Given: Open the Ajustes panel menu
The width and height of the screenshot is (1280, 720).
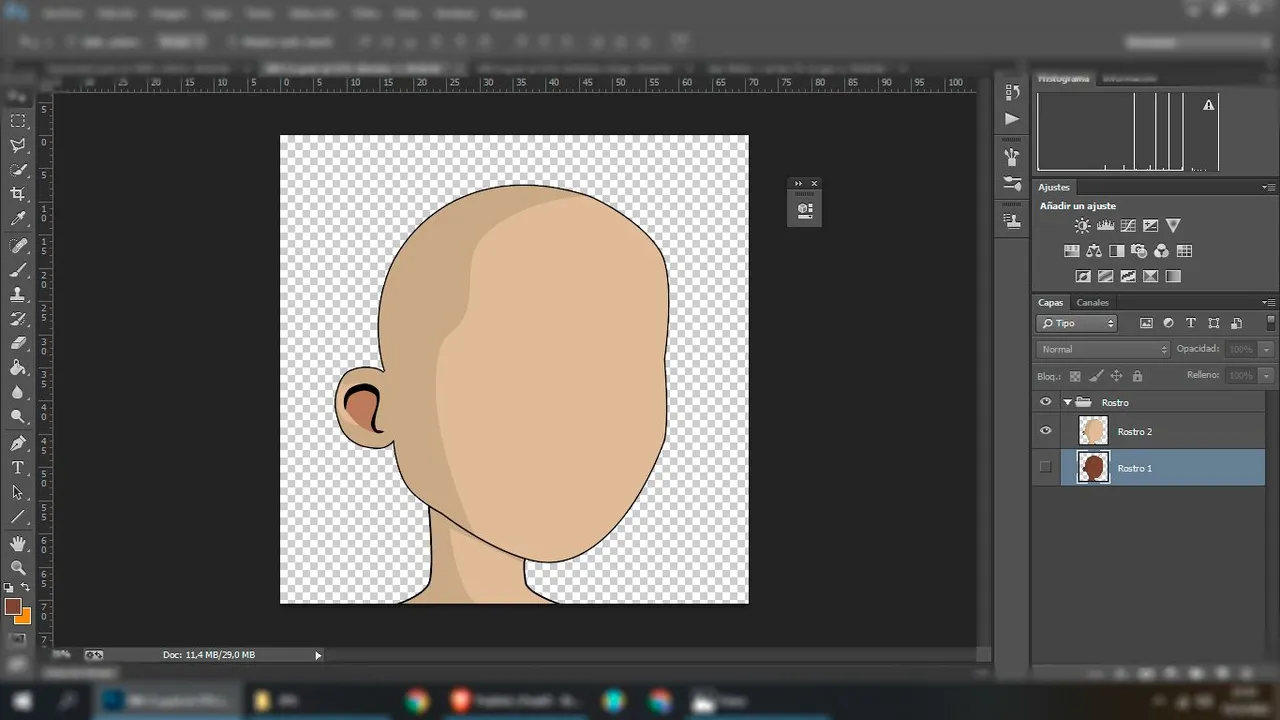Looking at the screenshot, I should click(1269, 187).
